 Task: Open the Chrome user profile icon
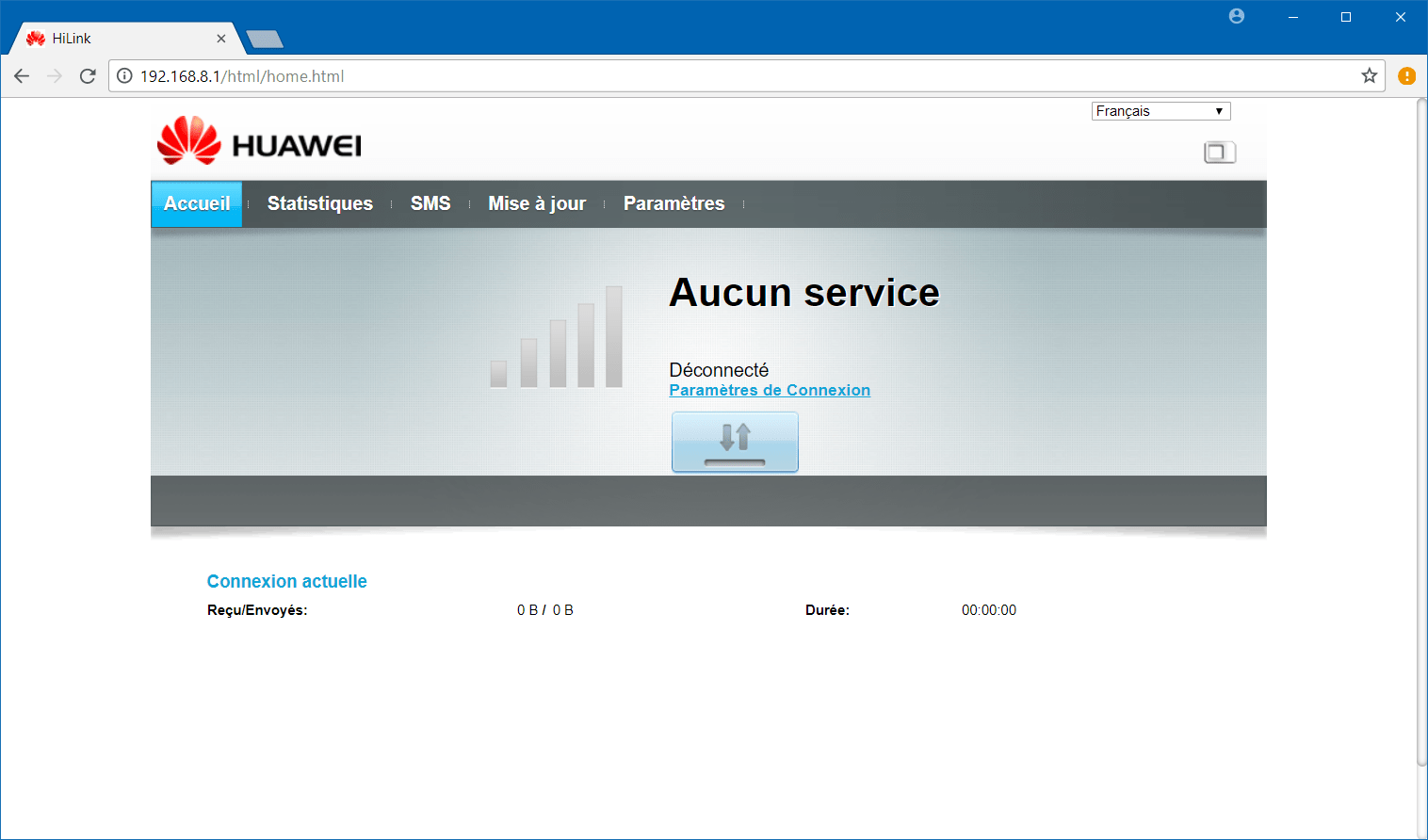1237,16
